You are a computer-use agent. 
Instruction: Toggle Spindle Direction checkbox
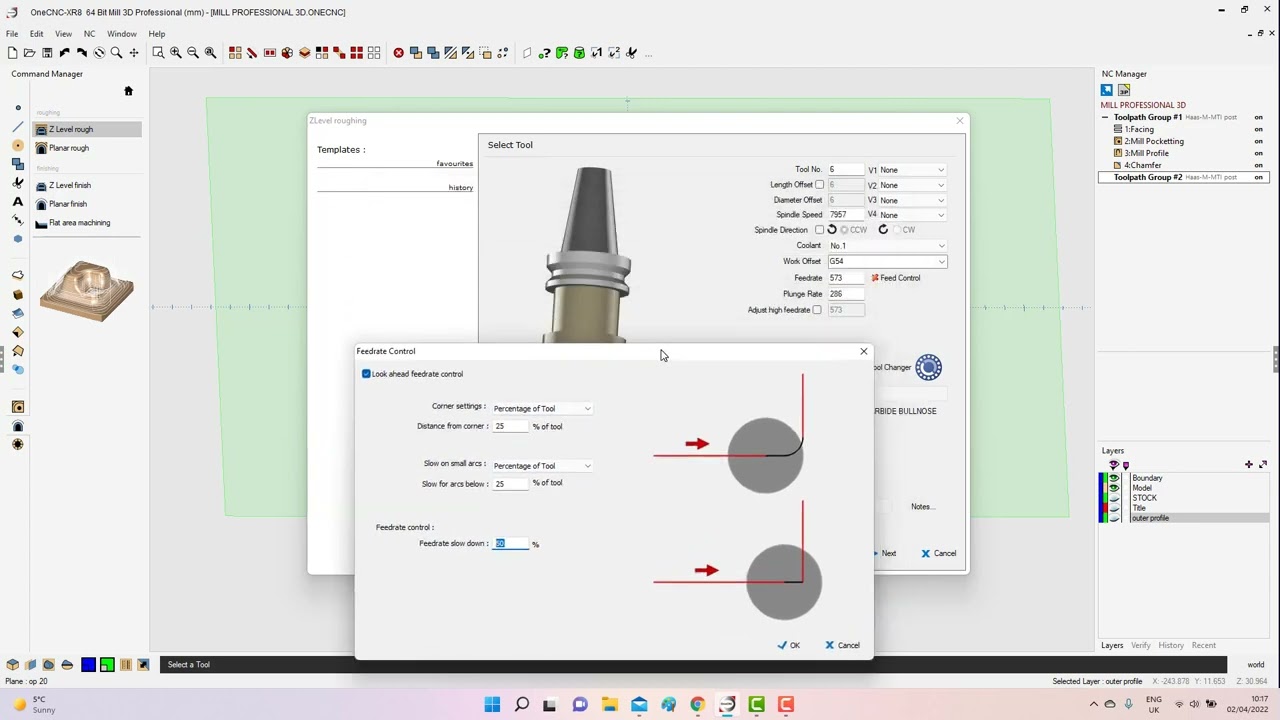[x=820, y=230]
